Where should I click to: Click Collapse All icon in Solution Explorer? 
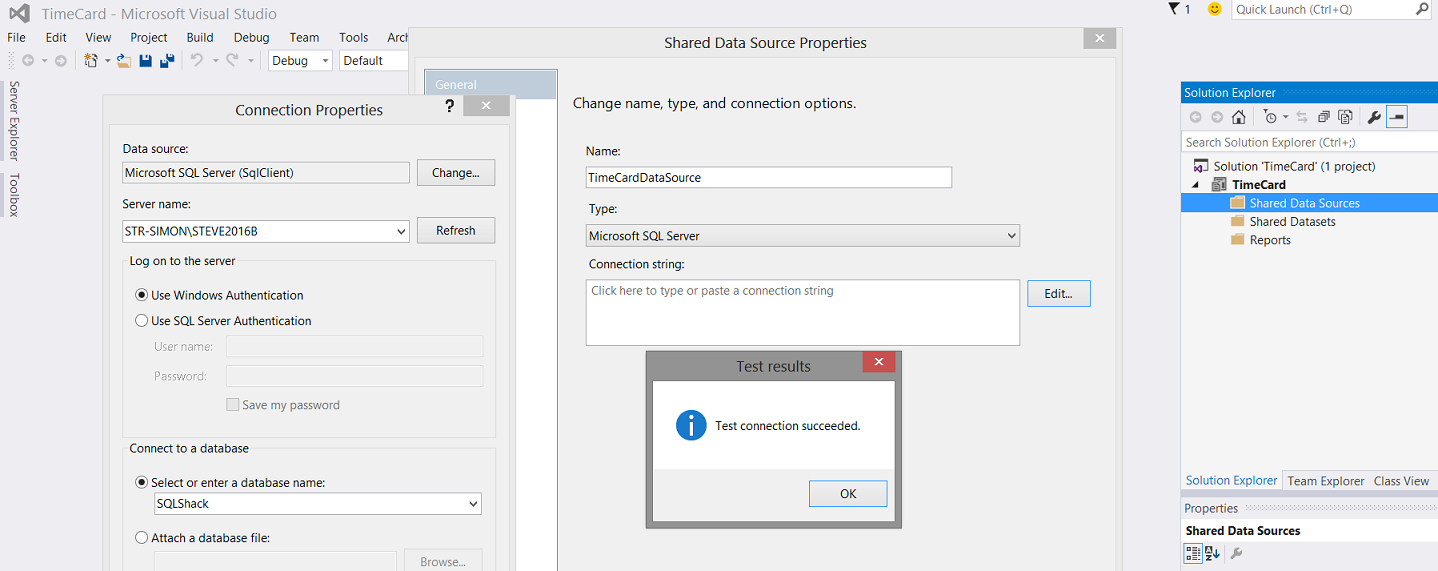click(1324, 117)
